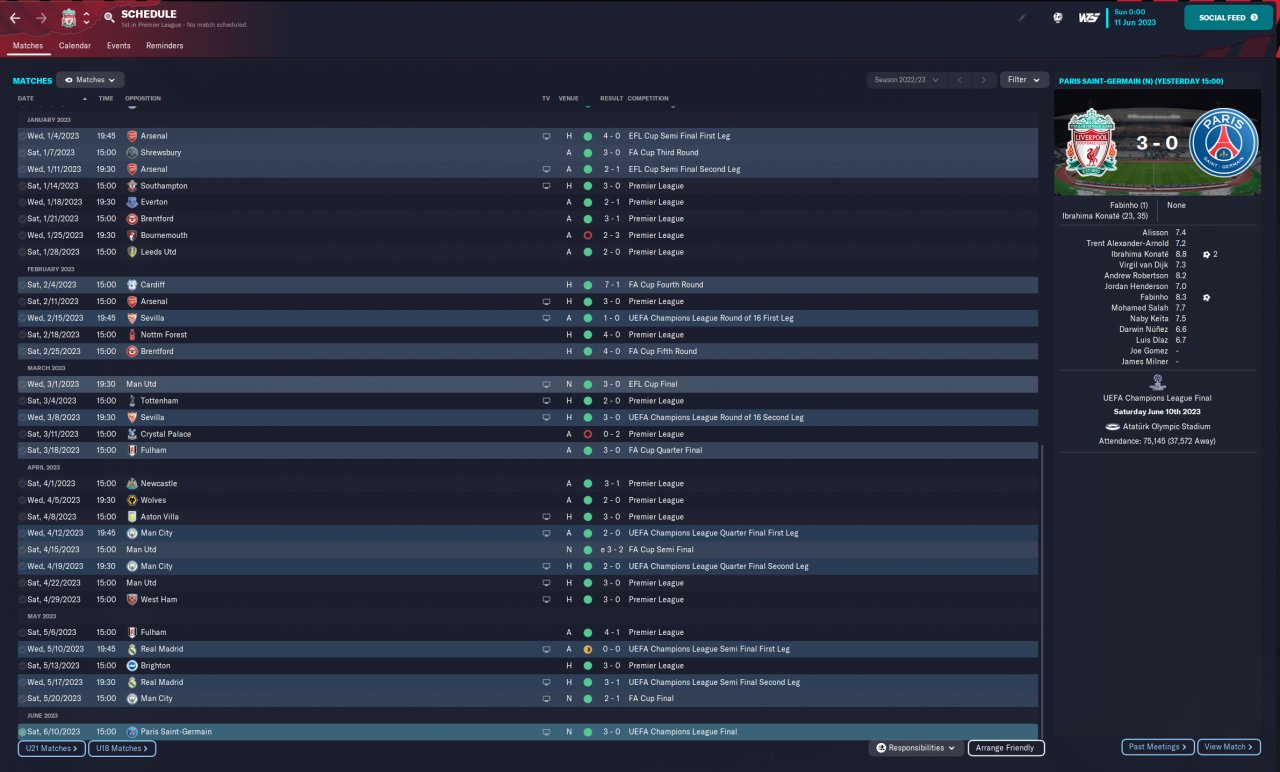Tick the check circle for Sat, 5/6/2023 row
1280x772 pixels.
pyautogui.click(x=23, y=633)
